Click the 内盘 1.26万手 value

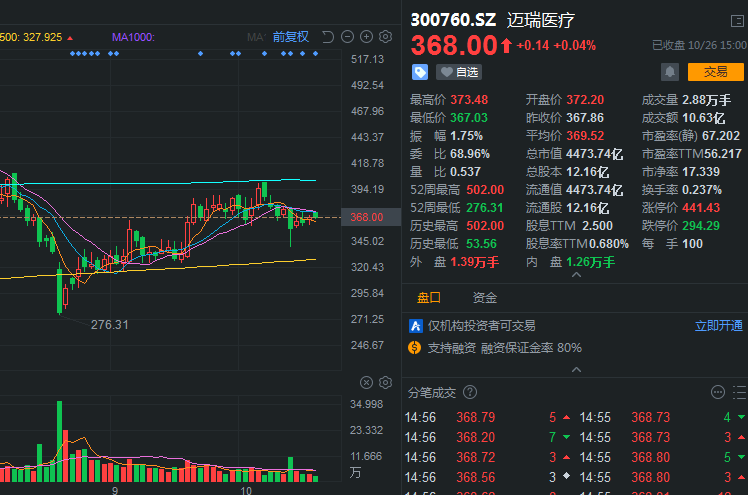tap(591, 262)
